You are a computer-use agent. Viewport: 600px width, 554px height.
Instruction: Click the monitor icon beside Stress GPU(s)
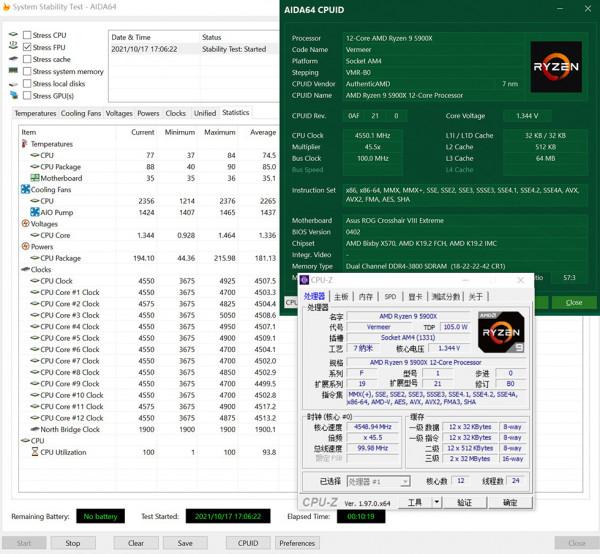(x=14, y=95)
